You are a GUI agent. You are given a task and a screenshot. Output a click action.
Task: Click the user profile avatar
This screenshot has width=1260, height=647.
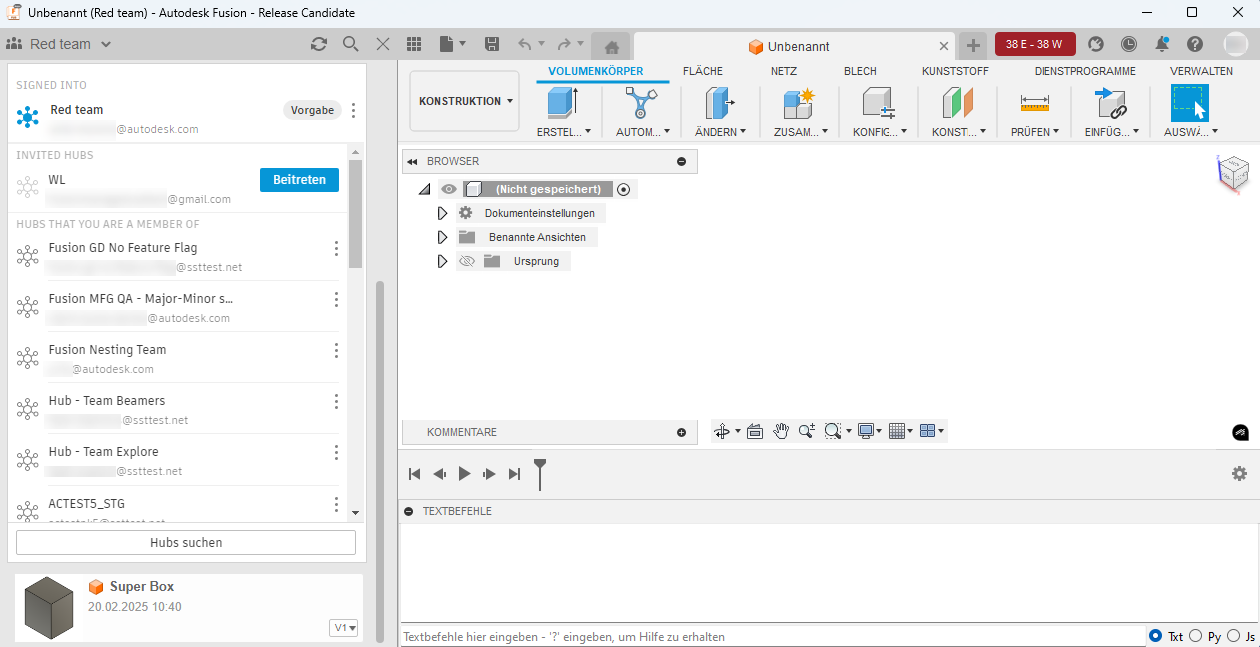tap(1236, 44)
